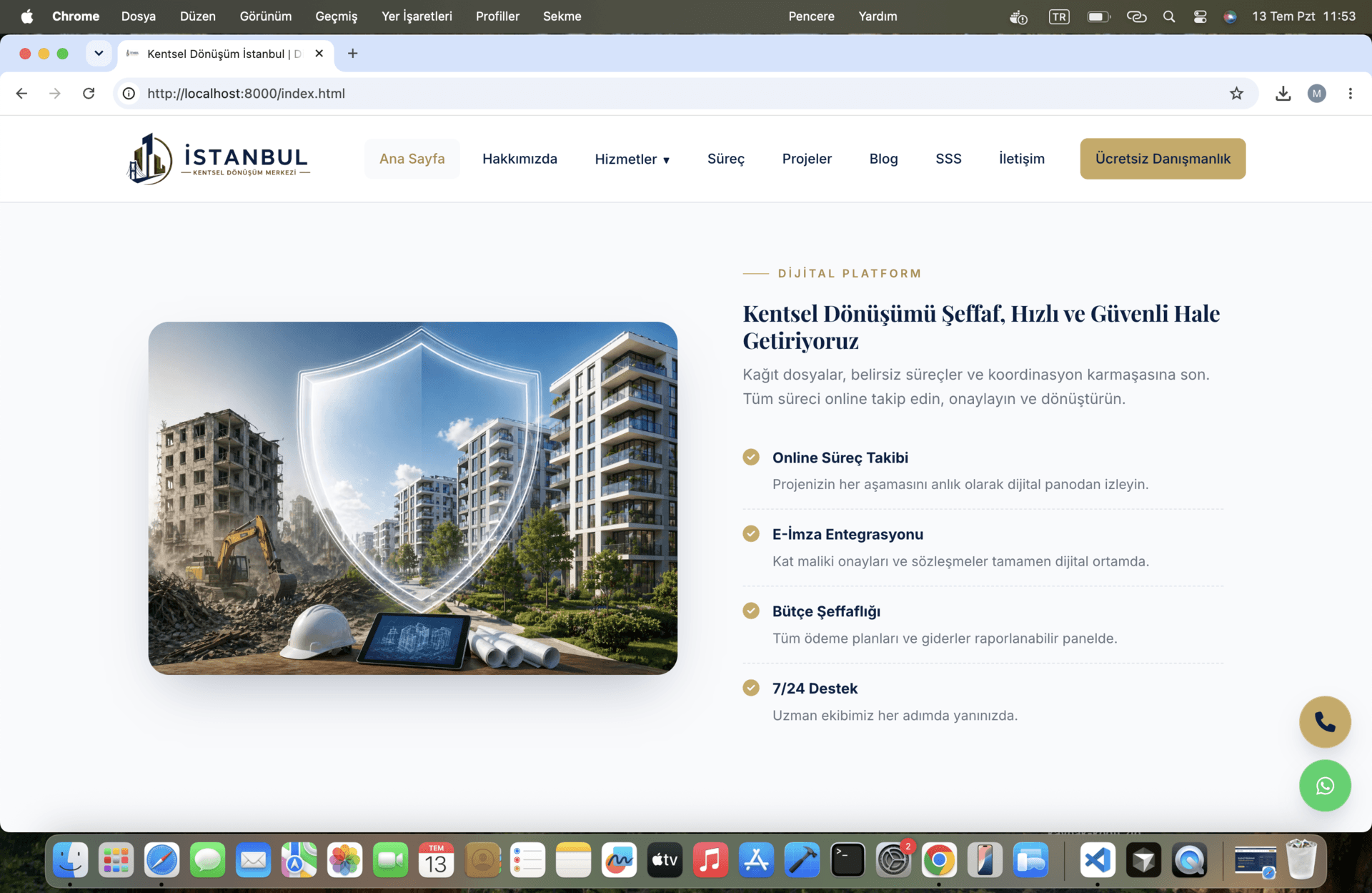The height and width of the screenshot is (893, 1372).
Task: Open Launchpad from the dock
Action: click(x=116, y=860)
